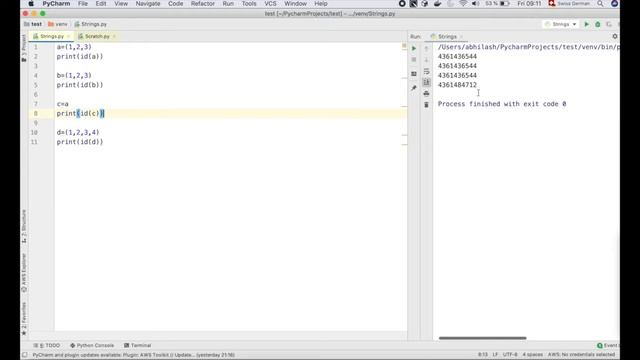Open AWS Explorer sidebar button
The image size is (640, 360).
pos(24,273)
